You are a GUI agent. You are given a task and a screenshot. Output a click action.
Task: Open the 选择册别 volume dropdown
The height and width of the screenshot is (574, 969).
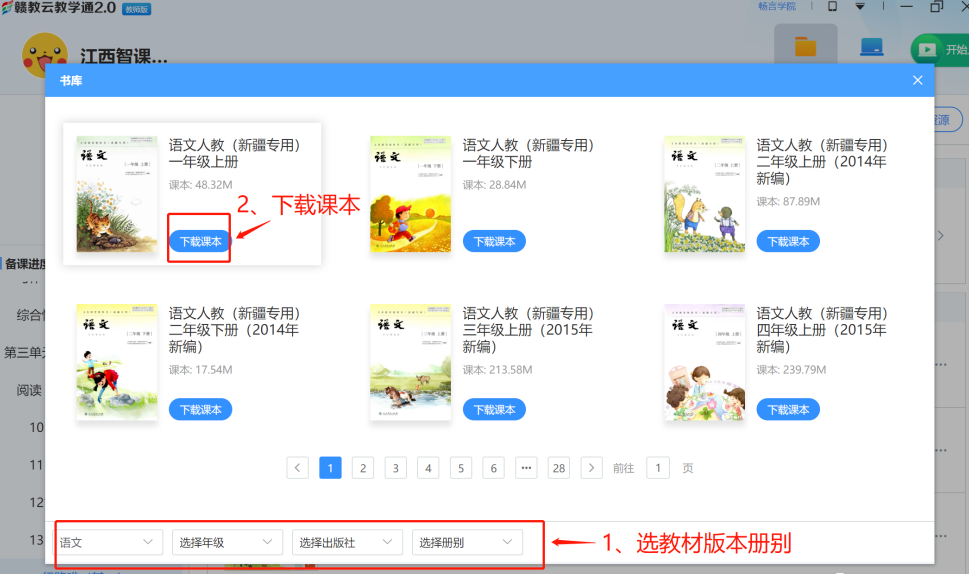point(467,542)
